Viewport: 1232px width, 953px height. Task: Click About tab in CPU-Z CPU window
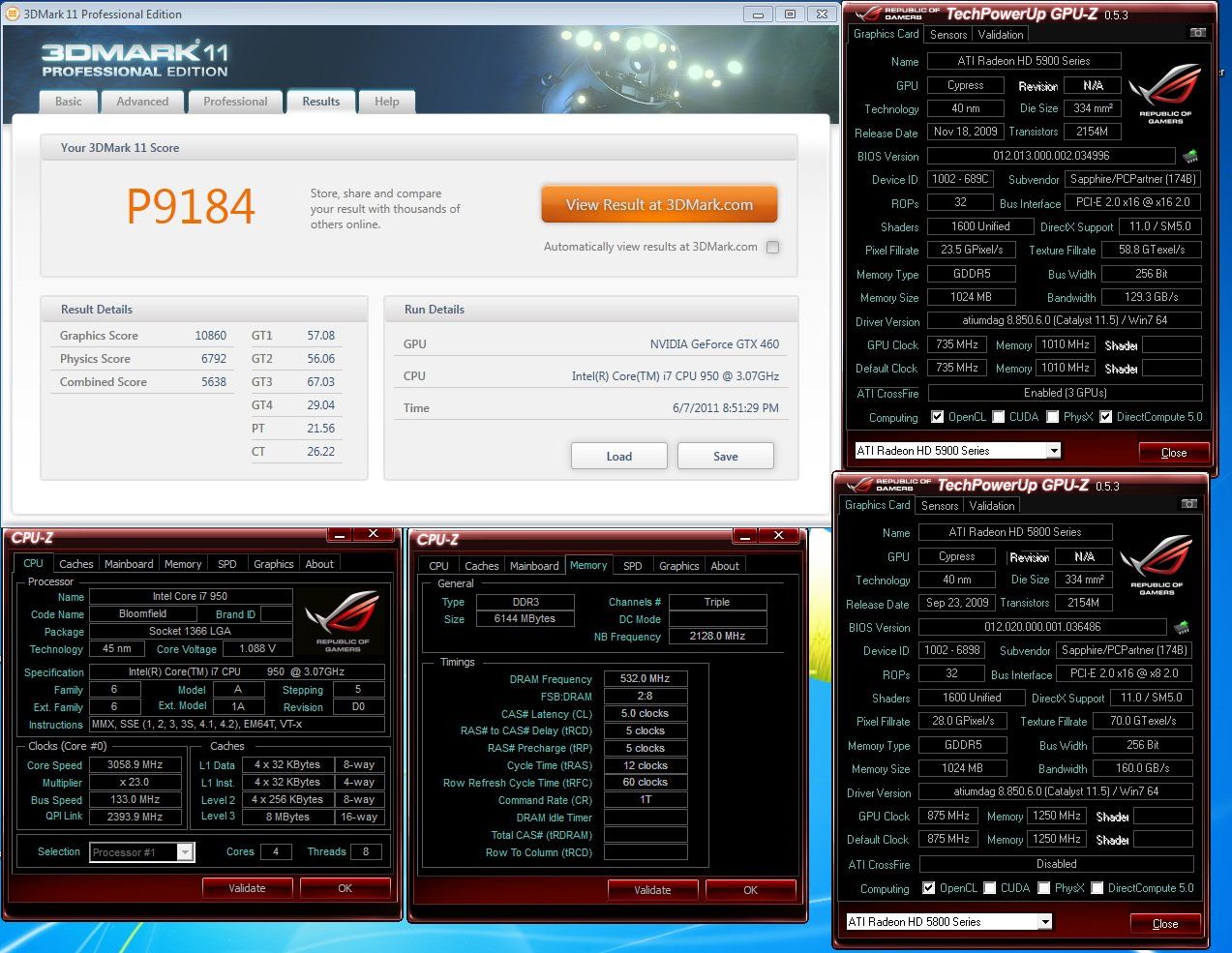pos(319,564)
